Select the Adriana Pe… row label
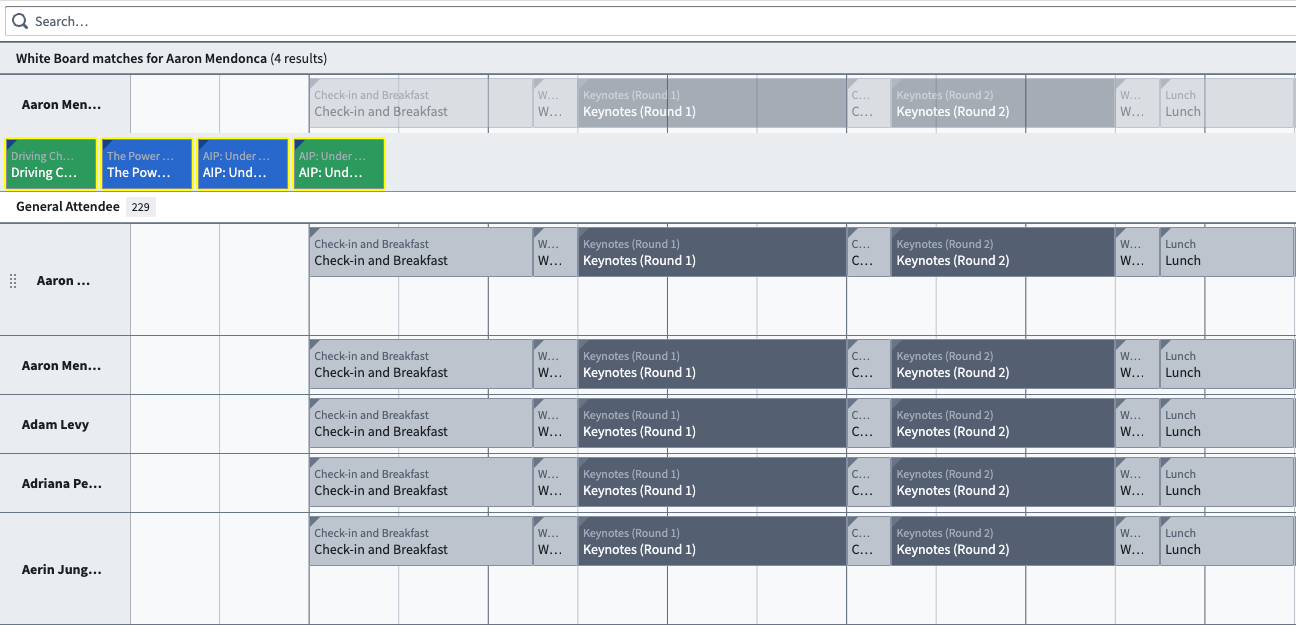 pyautogui.click(x=62, y=483)
